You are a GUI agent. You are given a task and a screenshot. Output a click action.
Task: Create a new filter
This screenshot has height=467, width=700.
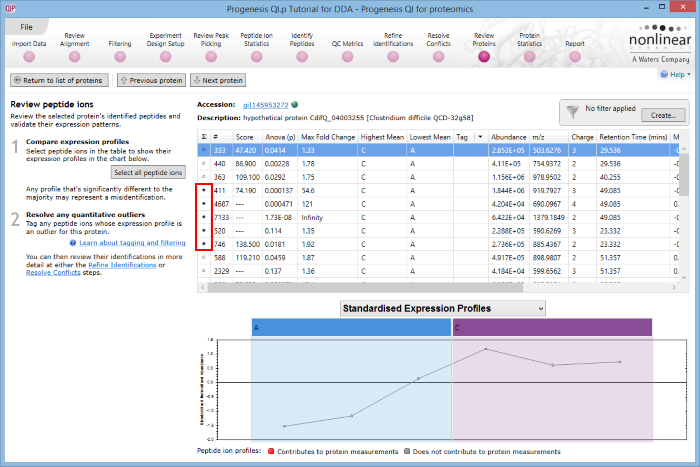tap(663, 115)
